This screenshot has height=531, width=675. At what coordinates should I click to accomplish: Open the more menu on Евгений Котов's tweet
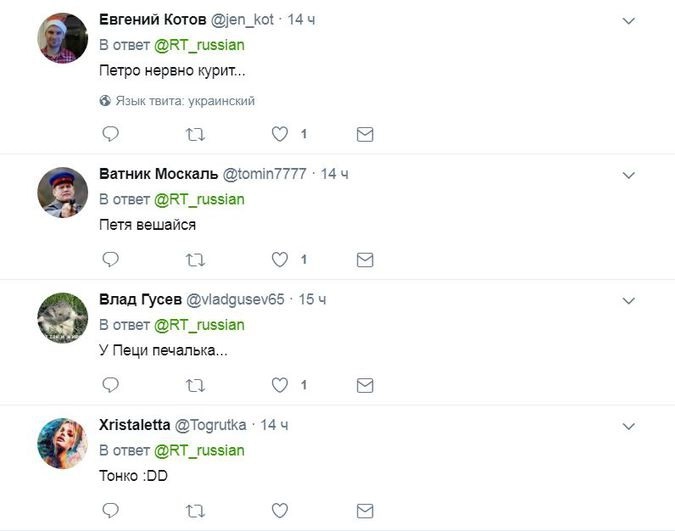click(629, 21)
